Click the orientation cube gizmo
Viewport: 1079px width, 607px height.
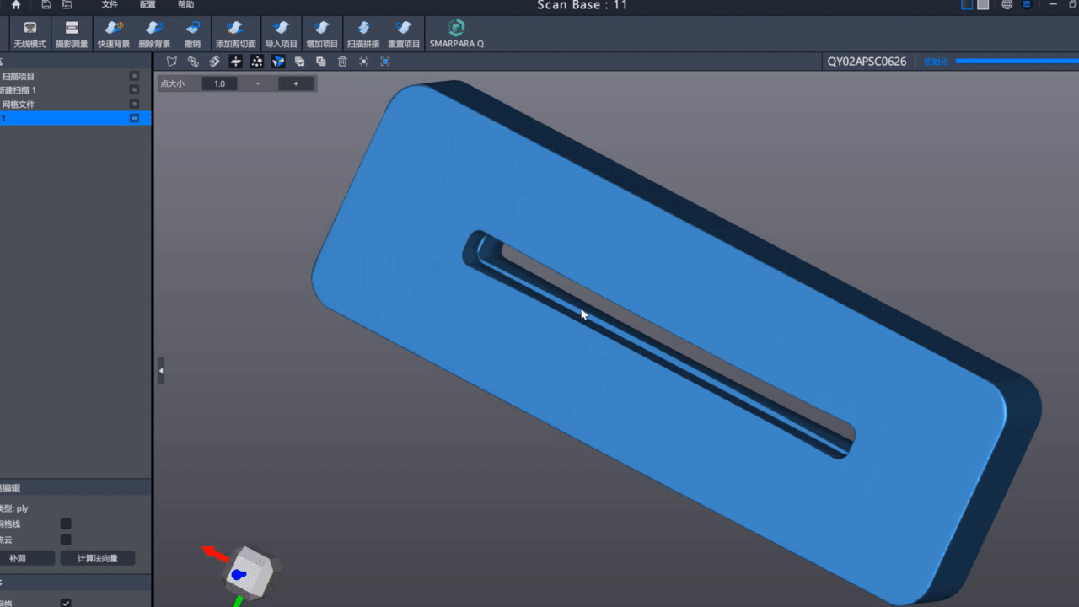pos(249,572)
